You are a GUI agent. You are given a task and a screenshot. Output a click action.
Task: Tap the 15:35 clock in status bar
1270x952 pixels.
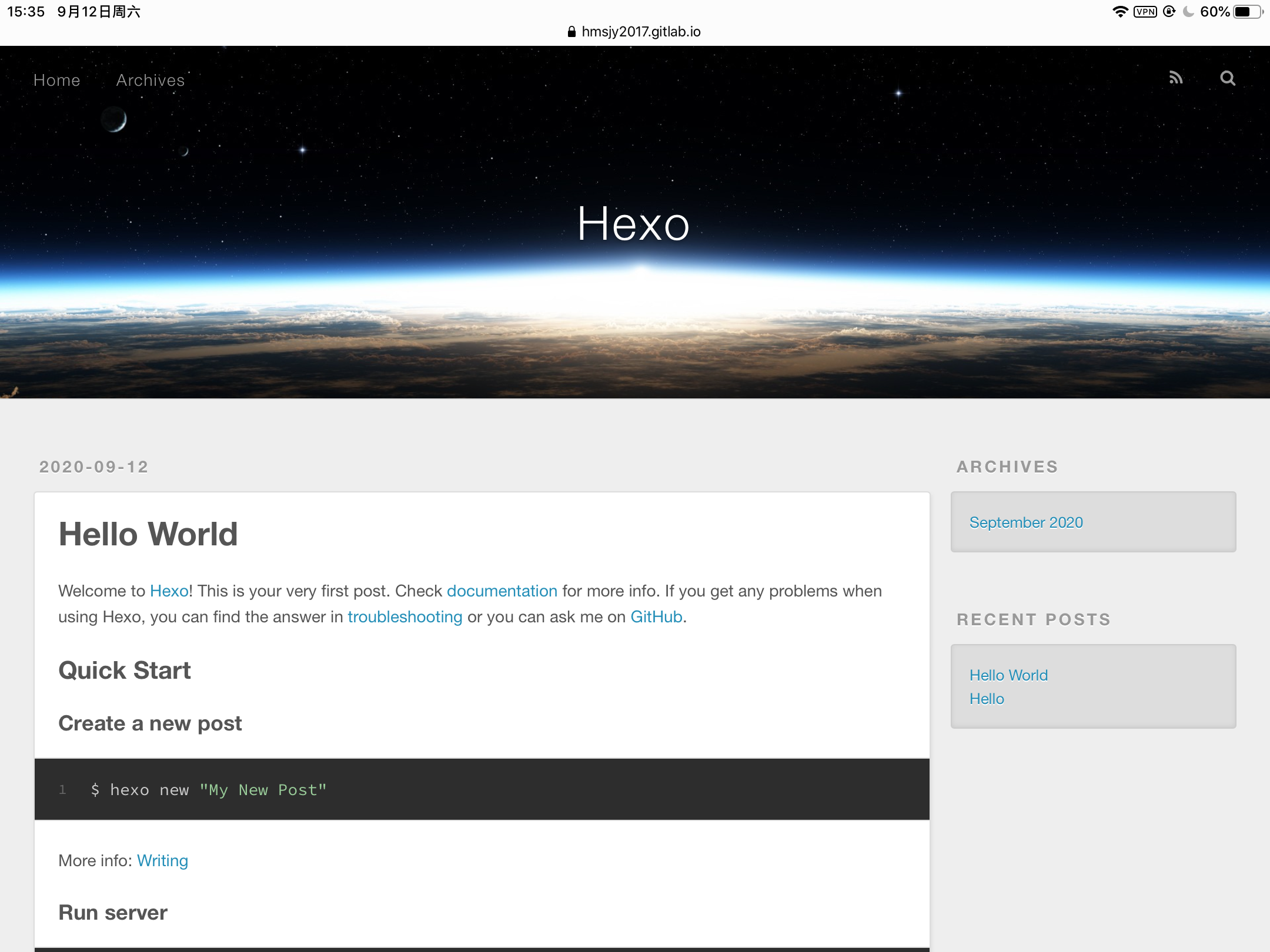click(26, 12)
